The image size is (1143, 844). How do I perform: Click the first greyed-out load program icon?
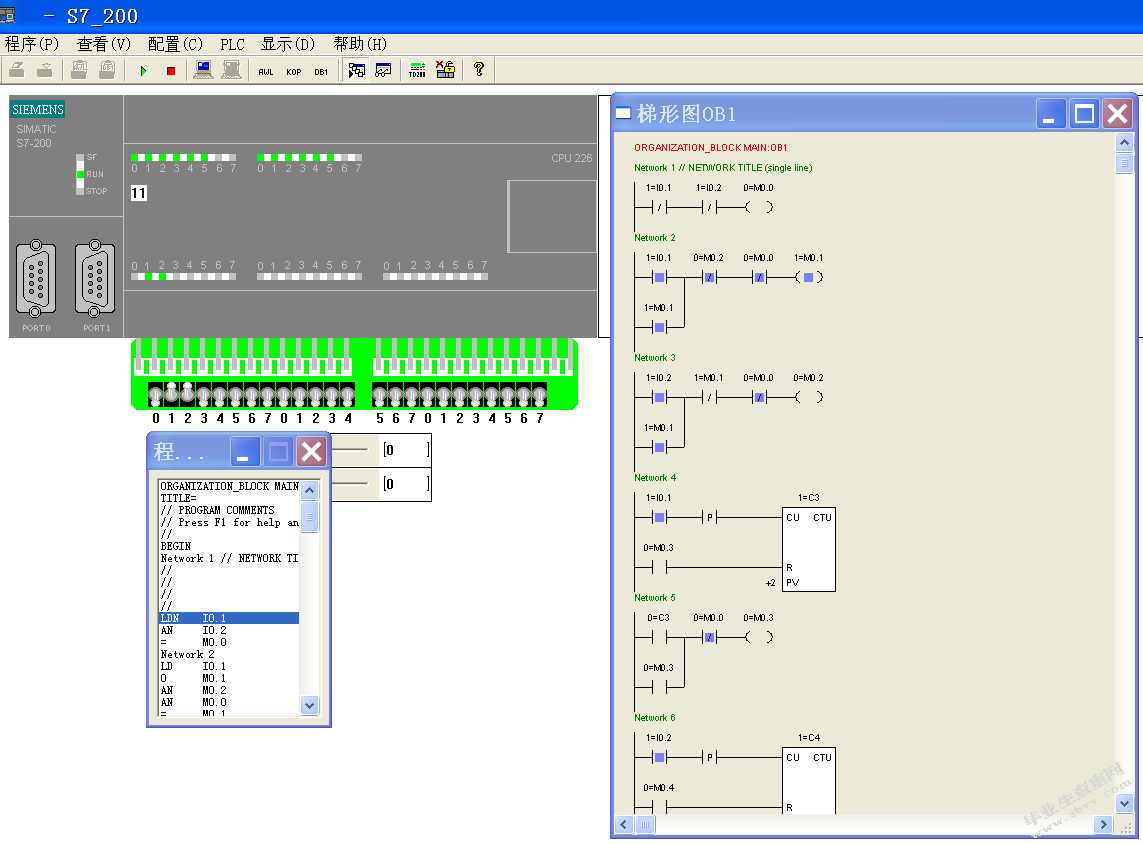17,70
